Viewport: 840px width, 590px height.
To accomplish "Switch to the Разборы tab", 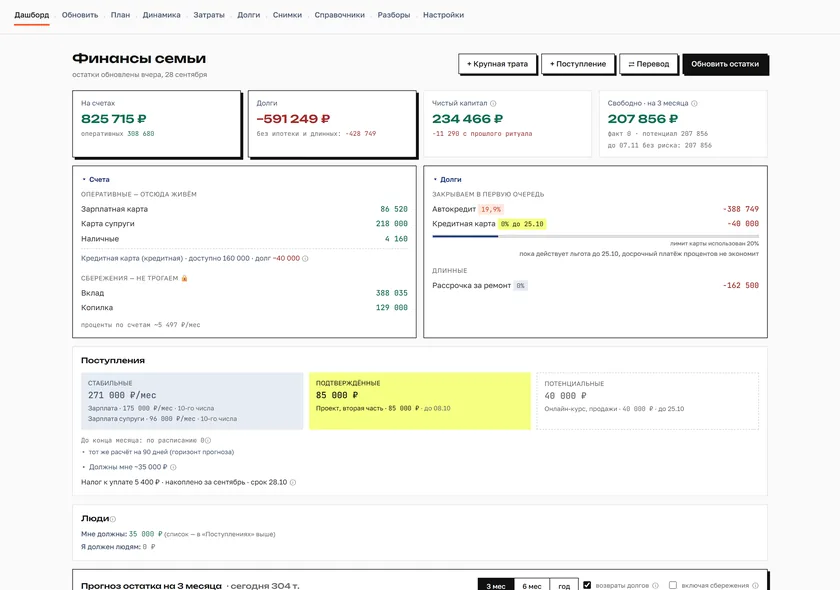I will [394, 15].
